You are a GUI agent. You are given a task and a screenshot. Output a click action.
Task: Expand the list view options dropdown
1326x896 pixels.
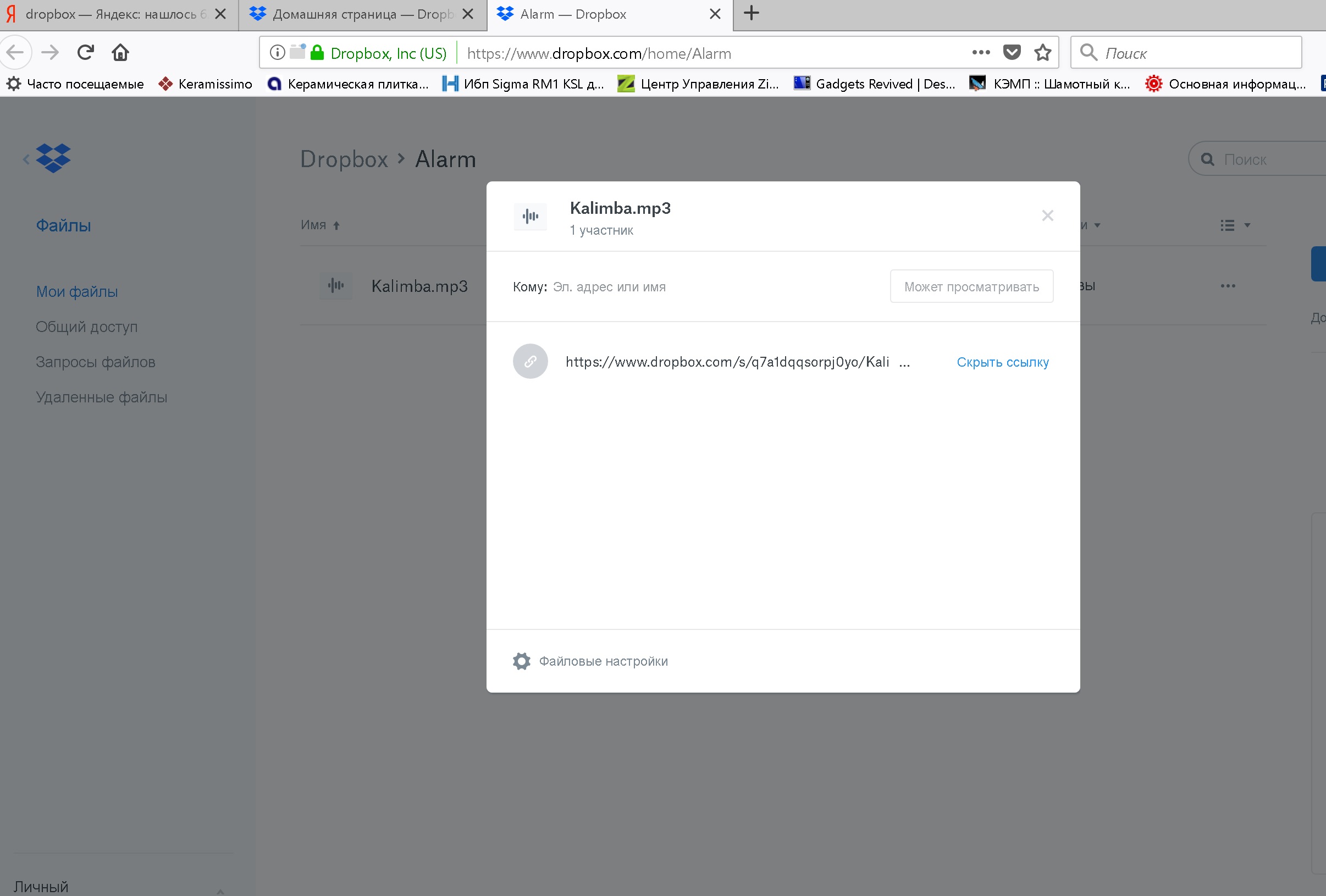point(1235,225)
